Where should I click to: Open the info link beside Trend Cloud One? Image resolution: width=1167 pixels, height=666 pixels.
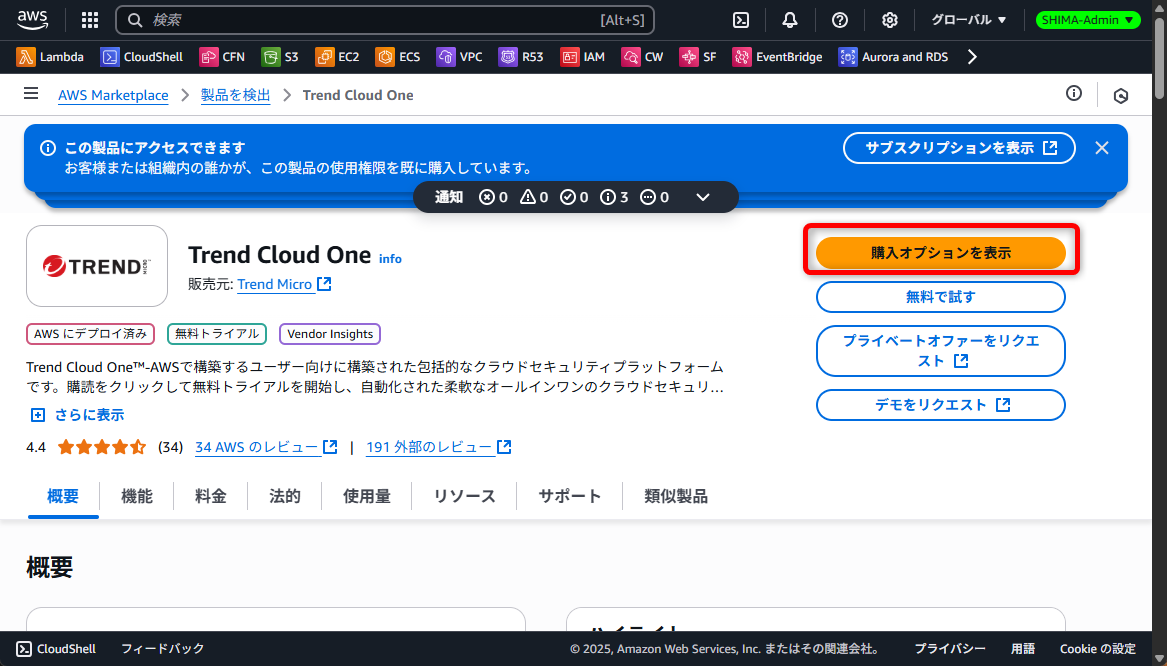tap(390, 259)
